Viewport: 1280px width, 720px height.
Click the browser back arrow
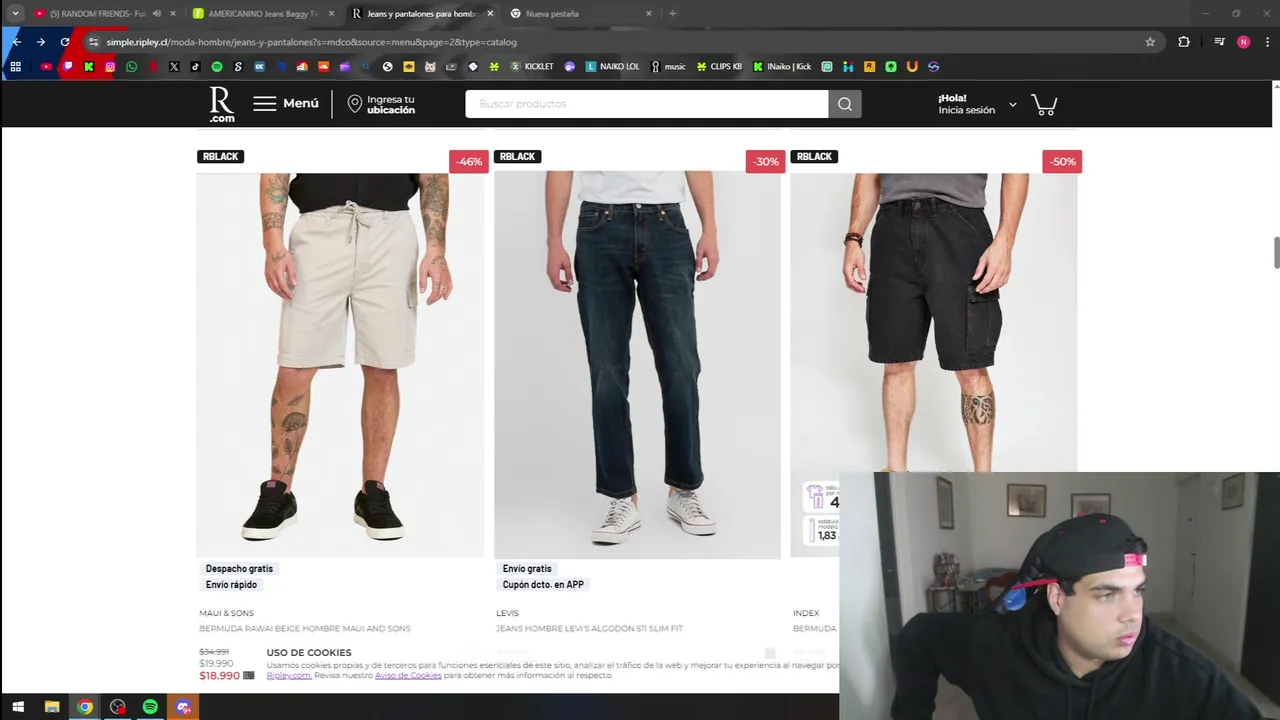[x=16, y=42]
